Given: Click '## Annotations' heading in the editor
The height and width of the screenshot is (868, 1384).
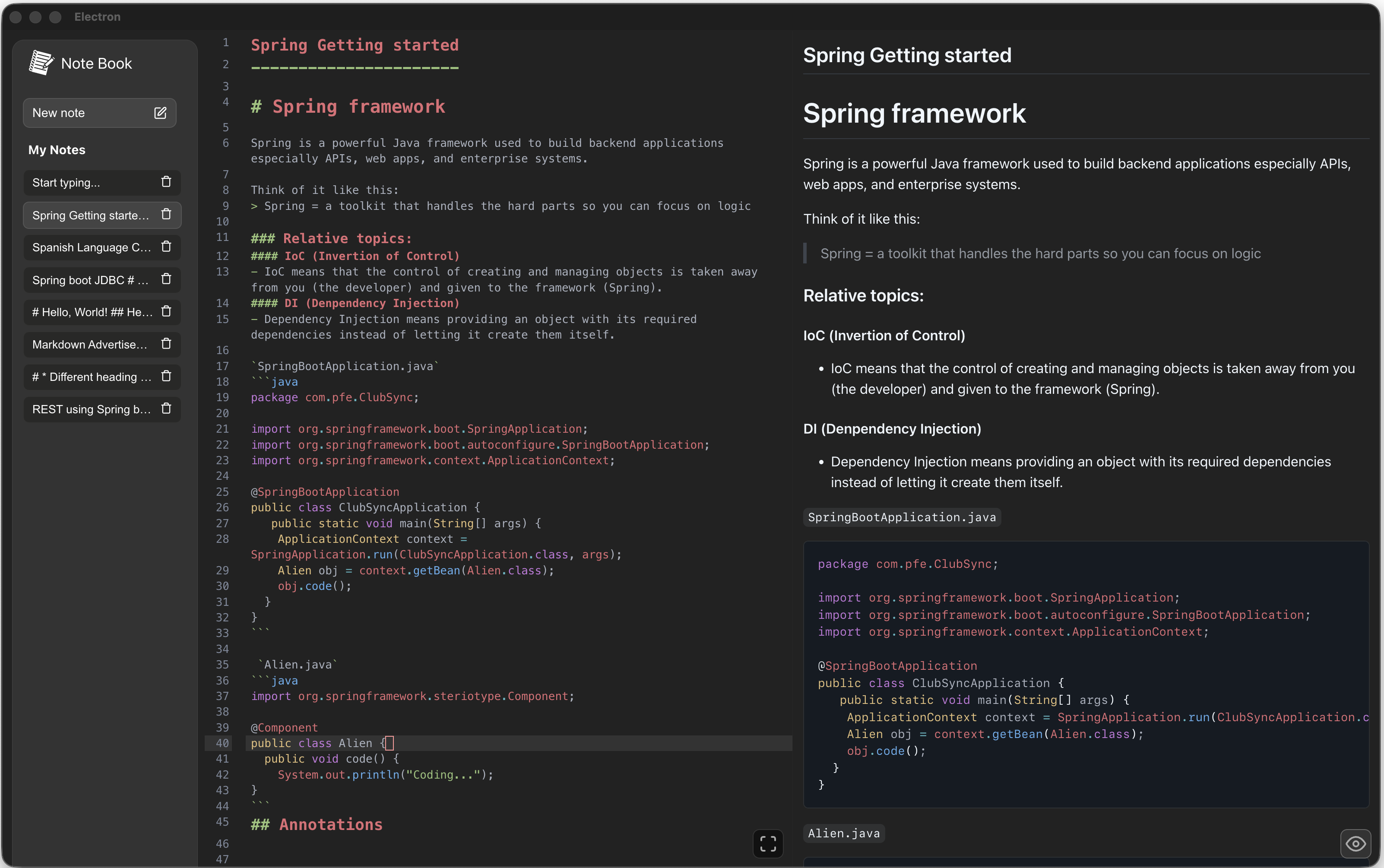Looking at the screenshot, I should 317,824.
